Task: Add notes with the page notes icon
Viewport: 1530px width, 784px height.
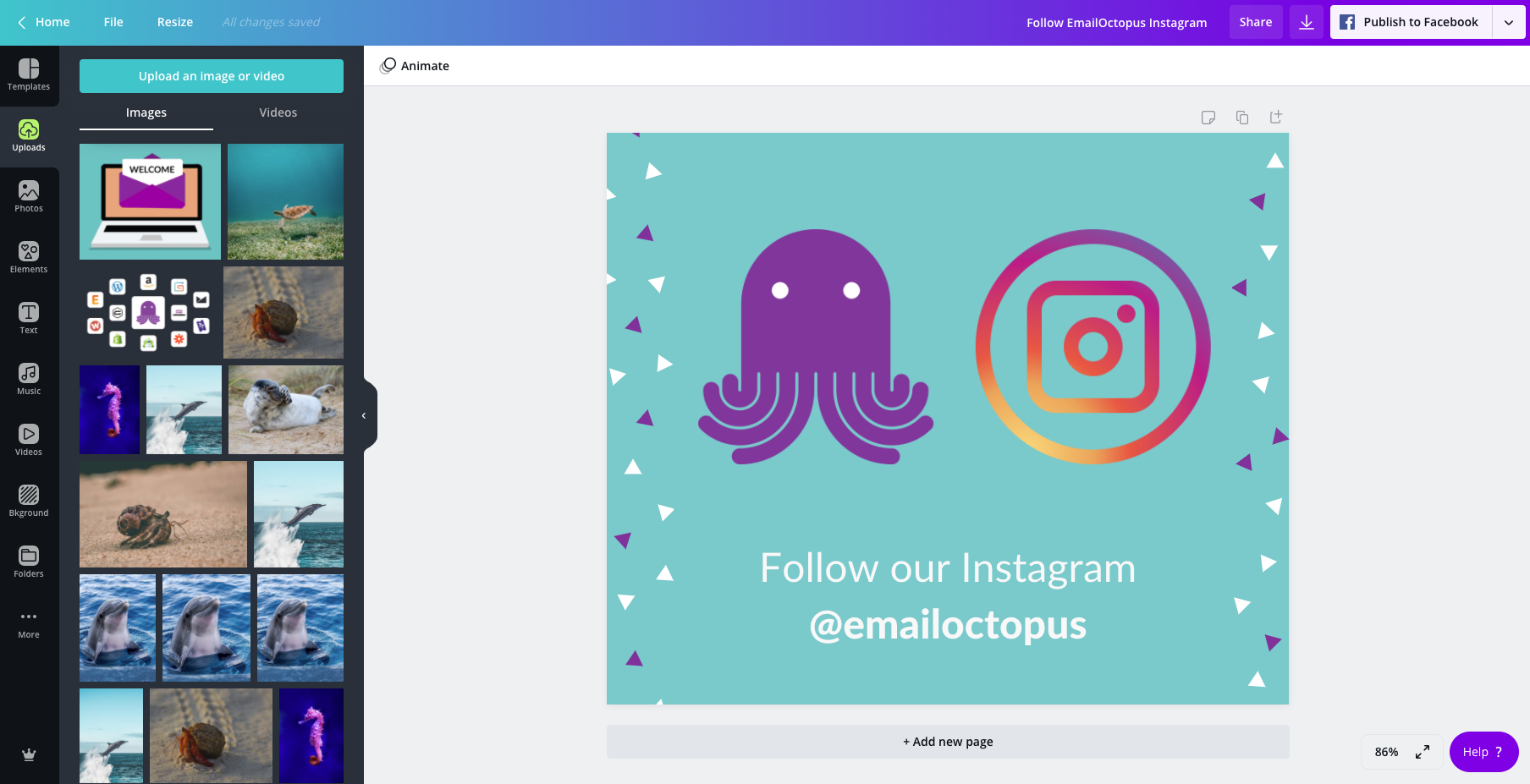Action: pyautogui.click(x=1208, y=118)
